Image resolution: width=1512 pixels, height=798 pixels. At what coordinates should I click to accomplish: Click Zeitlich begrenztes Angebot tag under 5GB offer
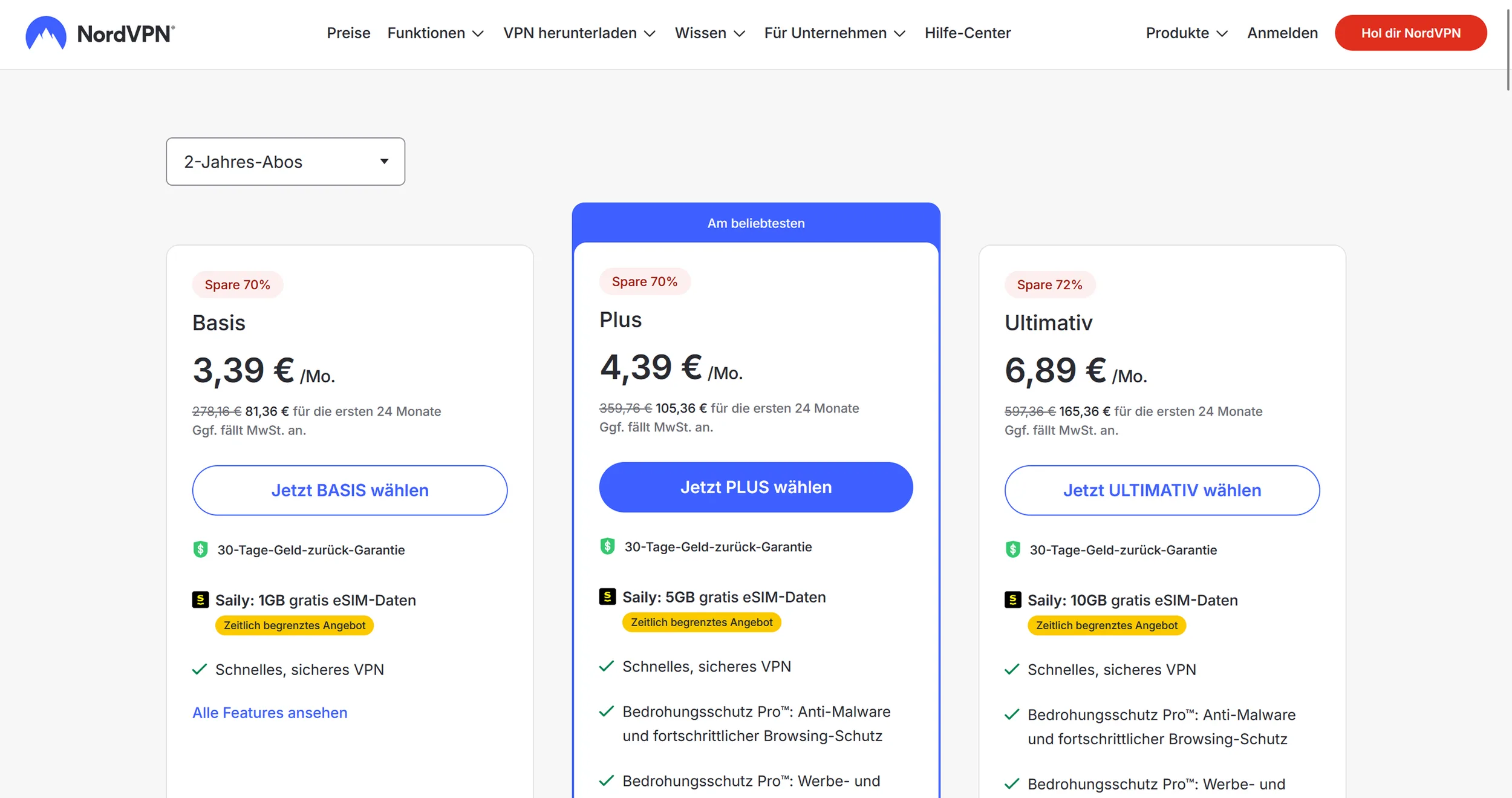(702, 622)
